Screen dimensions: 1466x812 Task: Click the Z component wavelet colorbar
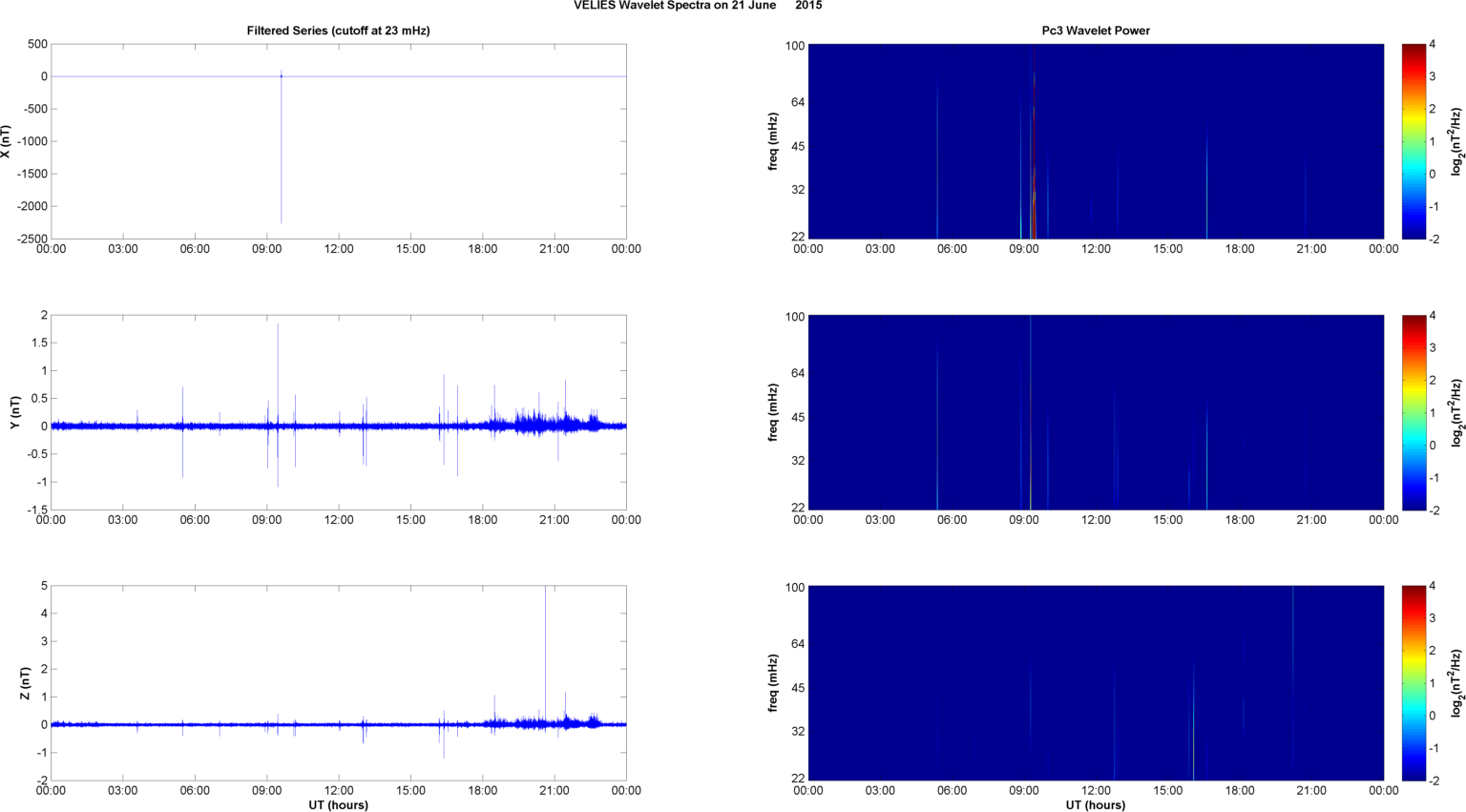(x=1414, y=683)
